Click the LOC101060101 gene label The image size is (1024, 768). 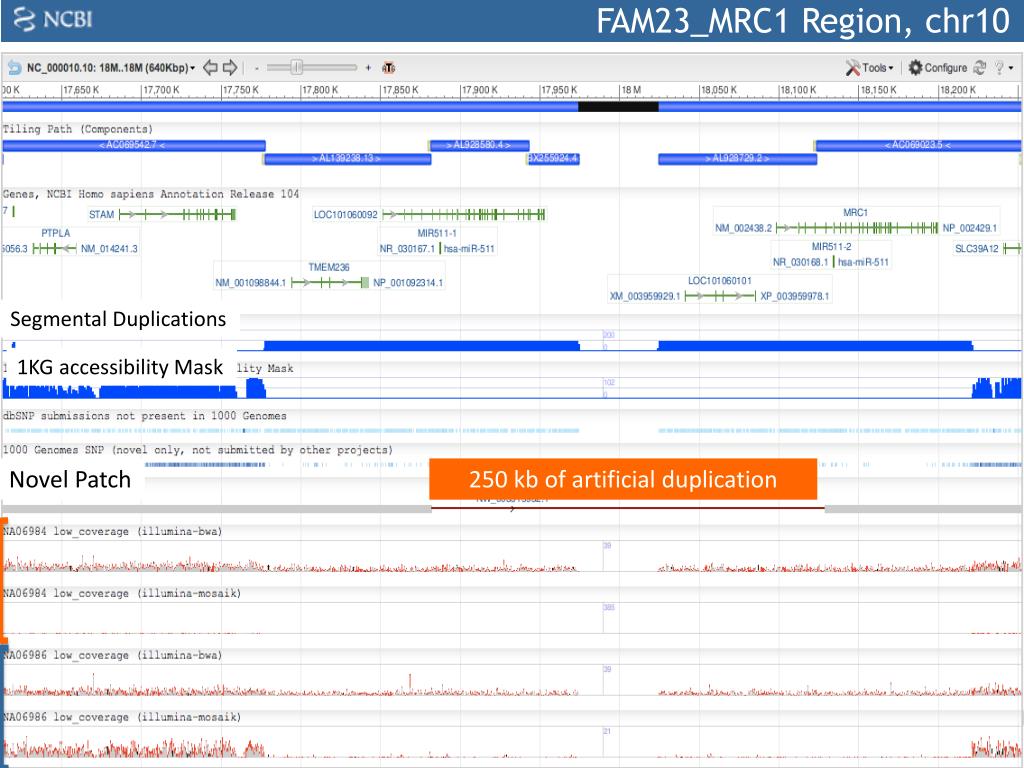click(x=720, y=280)
